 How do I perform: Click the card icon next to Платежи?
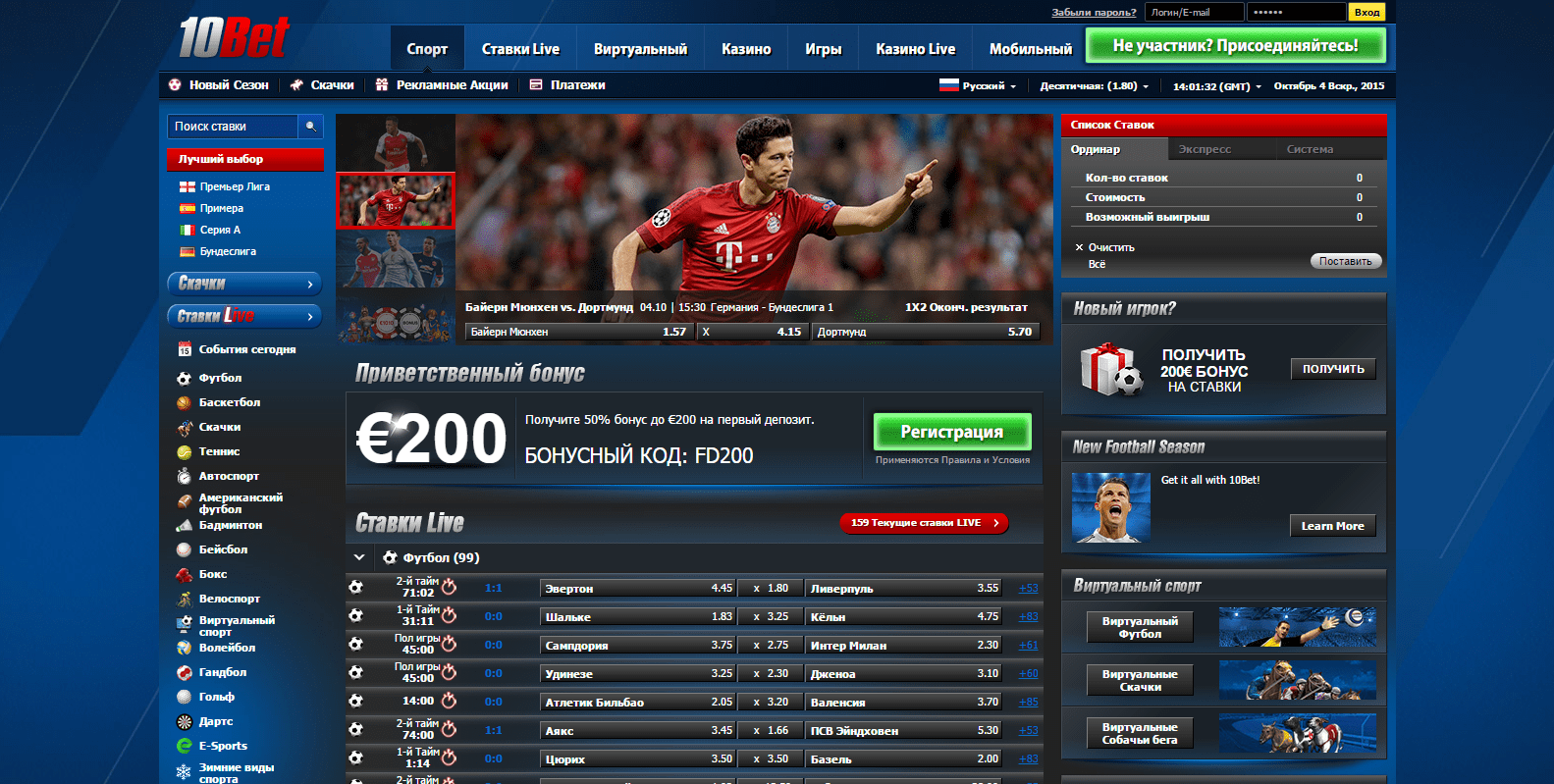click(x=536, y=84)
